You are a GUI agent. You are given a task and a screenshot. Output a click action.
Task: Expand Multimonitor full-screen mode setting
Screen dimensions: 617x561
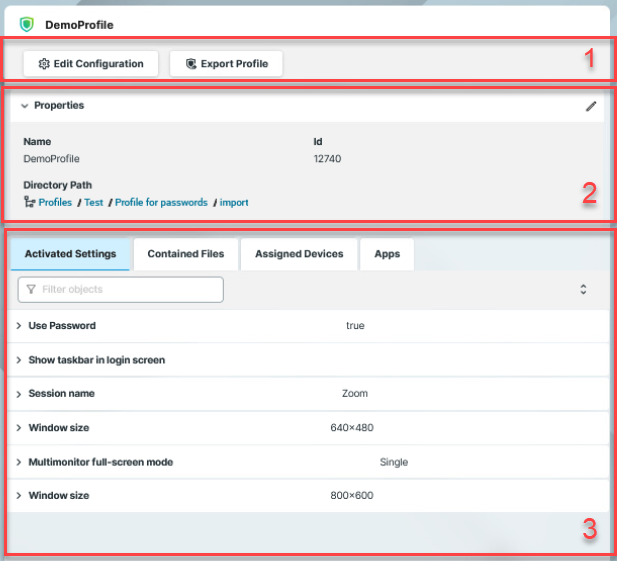[x=19, y=462]
